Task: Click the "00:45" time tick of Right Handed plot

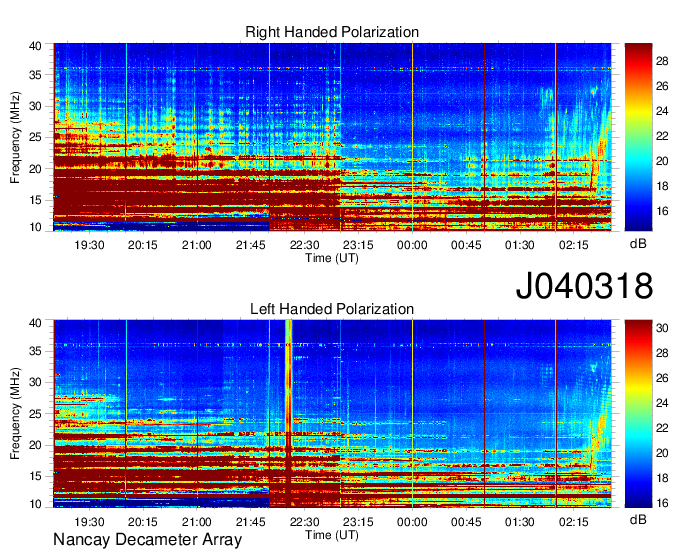Action: pos(466,245)
